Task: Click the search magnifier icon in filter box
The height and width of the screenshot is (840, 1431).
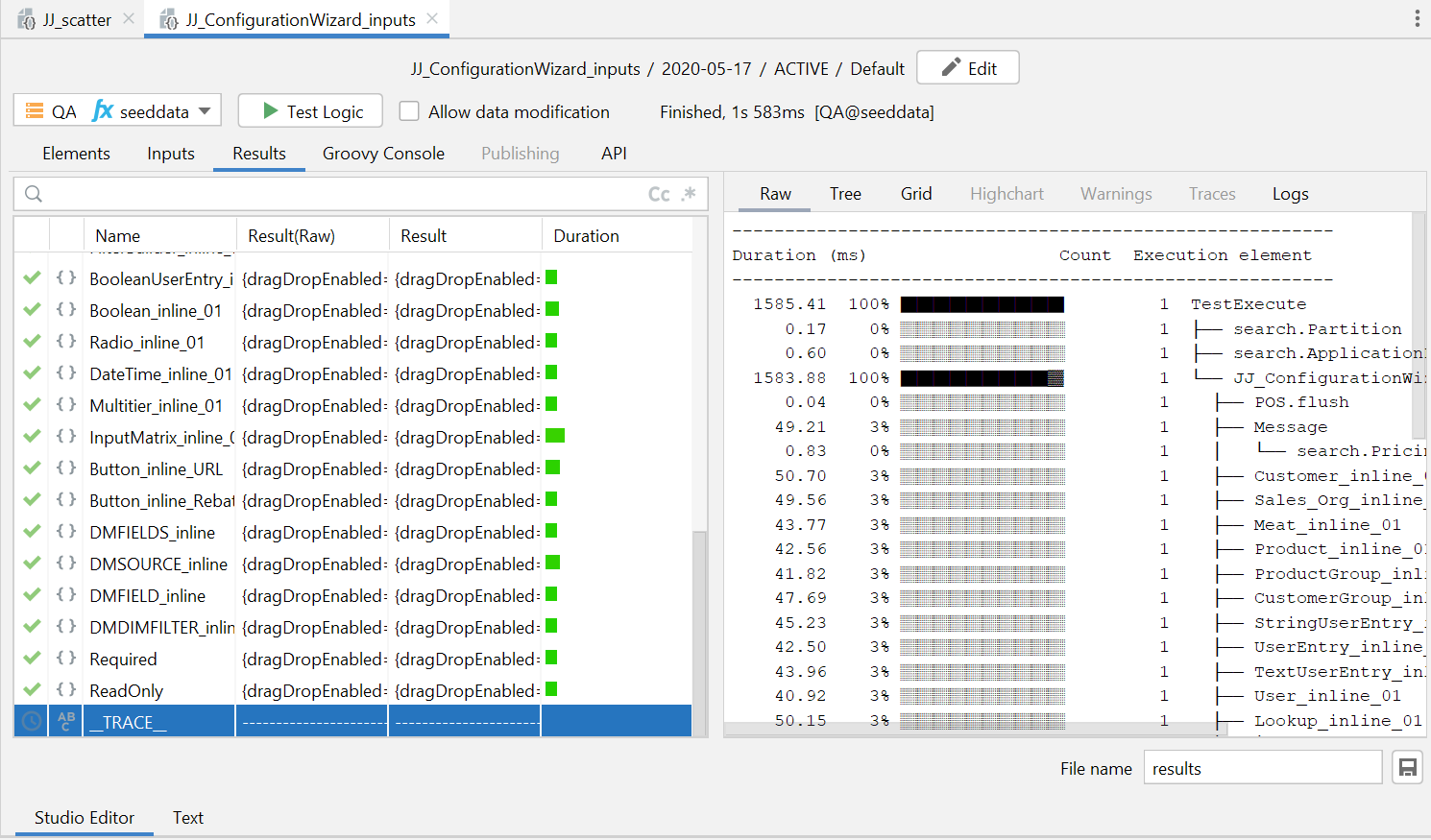Action: [34, 194]
